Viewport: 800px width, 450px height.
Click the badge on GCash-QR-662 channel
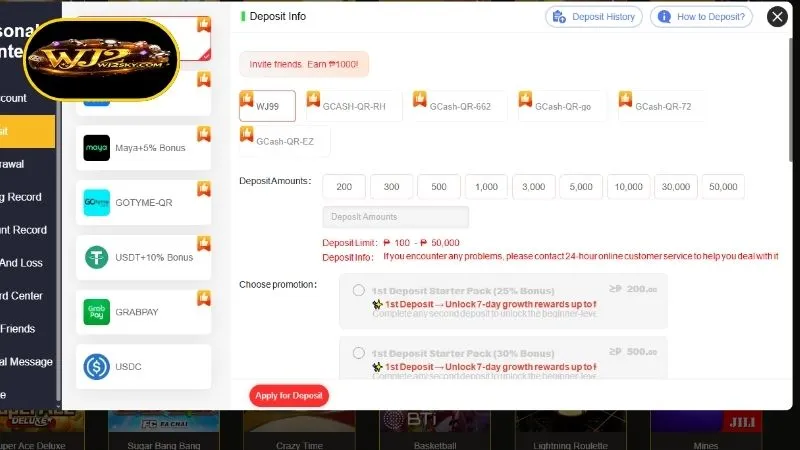pos(420,97)
